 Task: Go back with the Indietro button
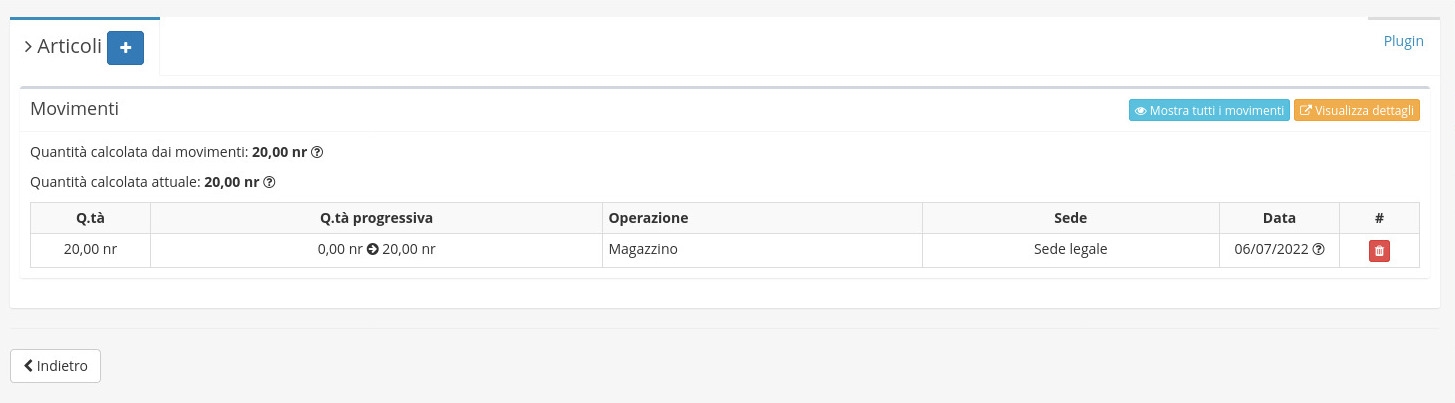(x=56, y=366)
